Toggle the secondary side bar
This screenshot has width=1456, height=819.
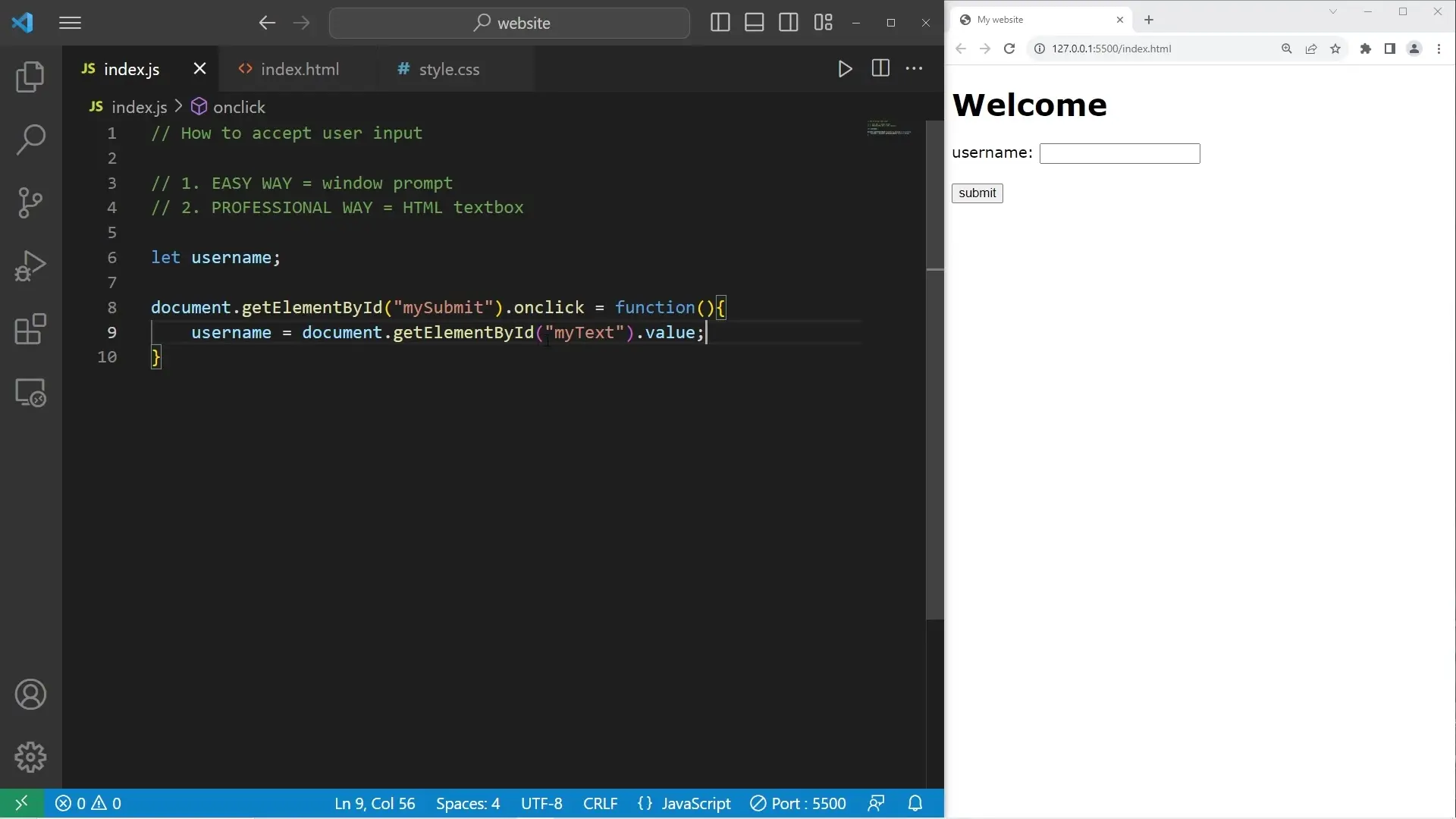coord(788,23)
